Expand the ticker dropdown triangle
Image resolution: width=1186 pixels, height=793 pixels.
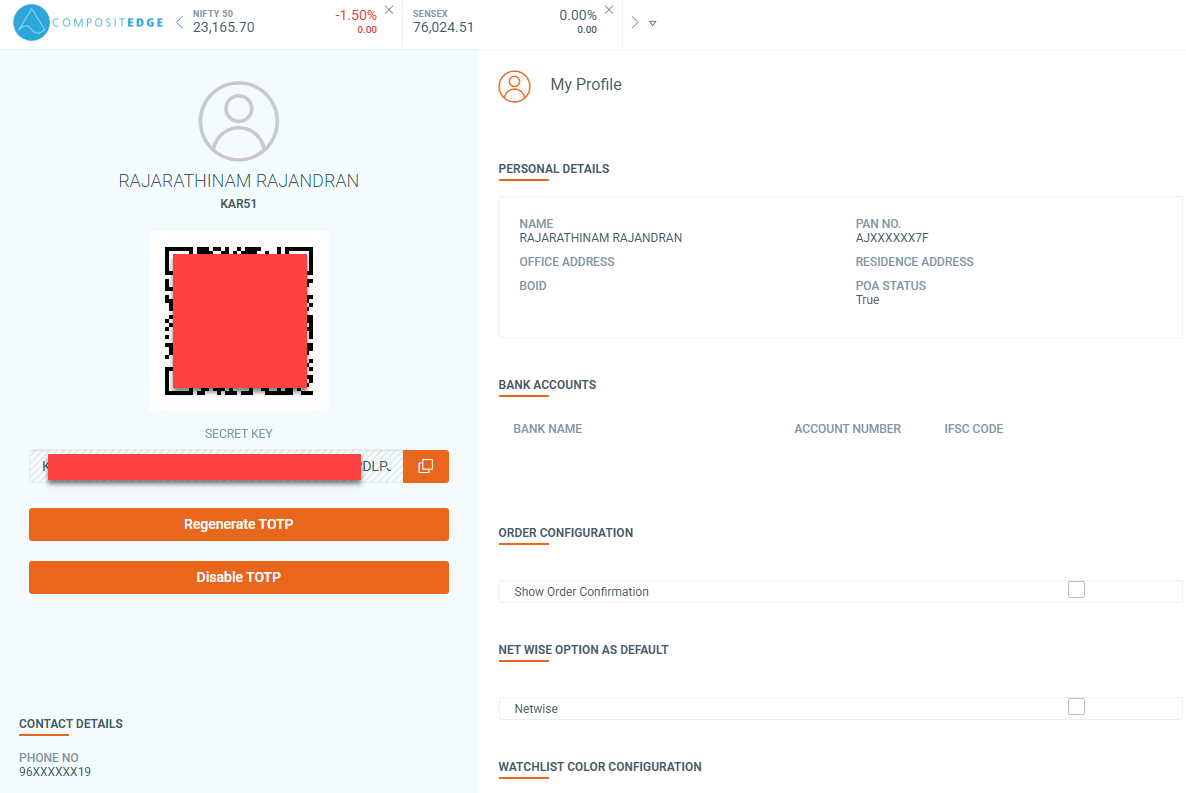click(x=653, y=23)
